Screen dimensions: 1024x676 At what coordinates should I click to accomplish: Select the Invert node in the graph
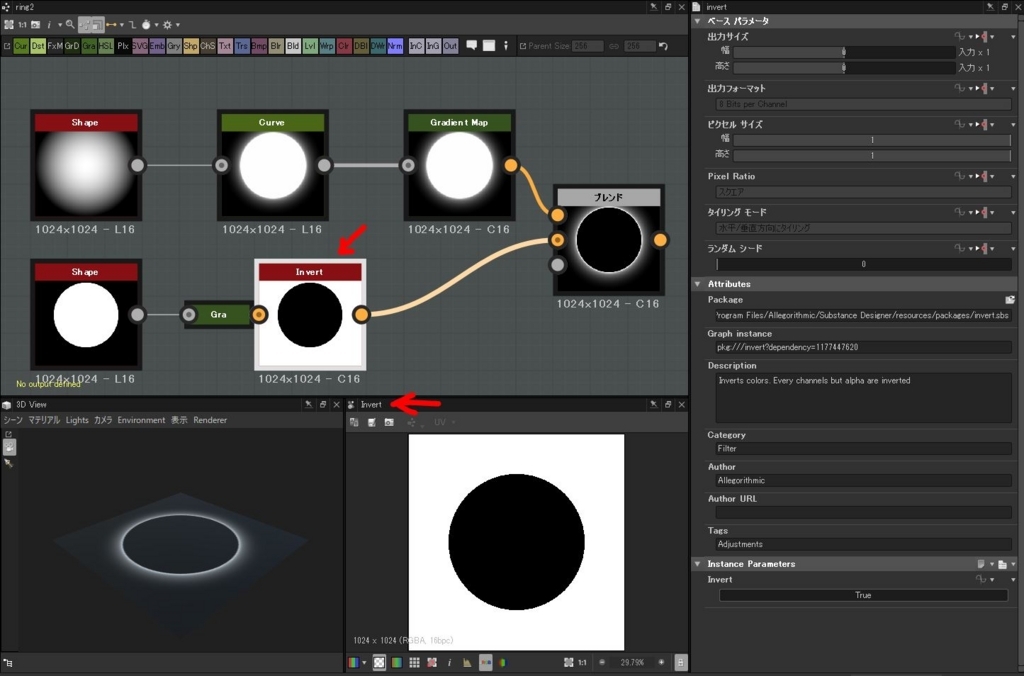(x=310, y=315)
